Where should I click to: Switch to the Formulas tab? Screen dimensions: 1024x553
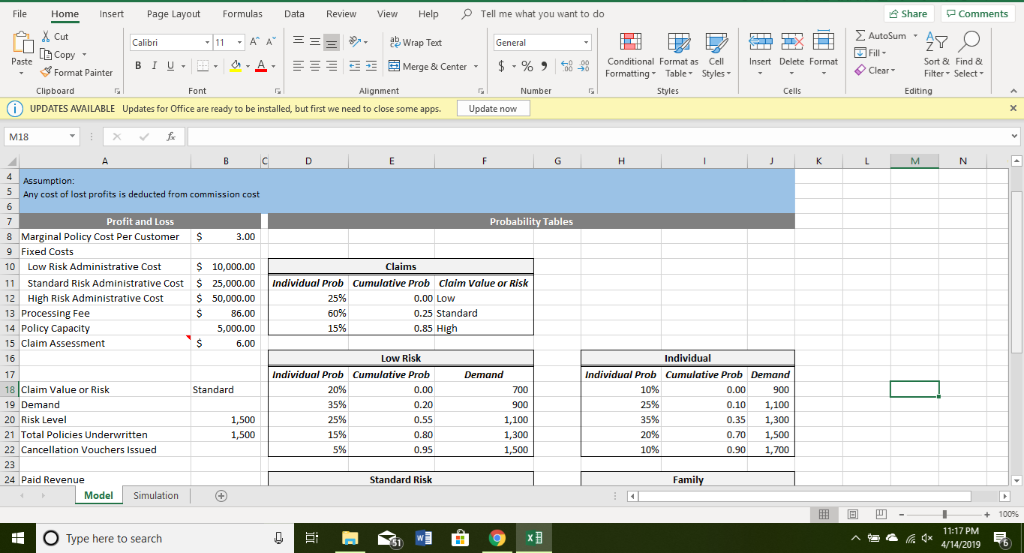pyautogui.click(x=242, y=14)
